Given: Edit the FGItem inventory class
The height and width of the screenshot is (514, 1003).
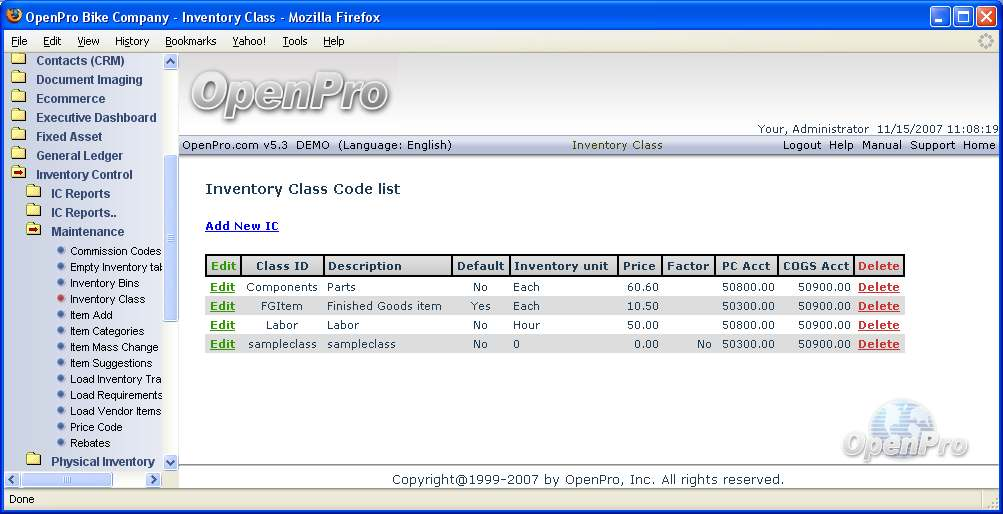Looking at the screenshot, I should (222, 306).
